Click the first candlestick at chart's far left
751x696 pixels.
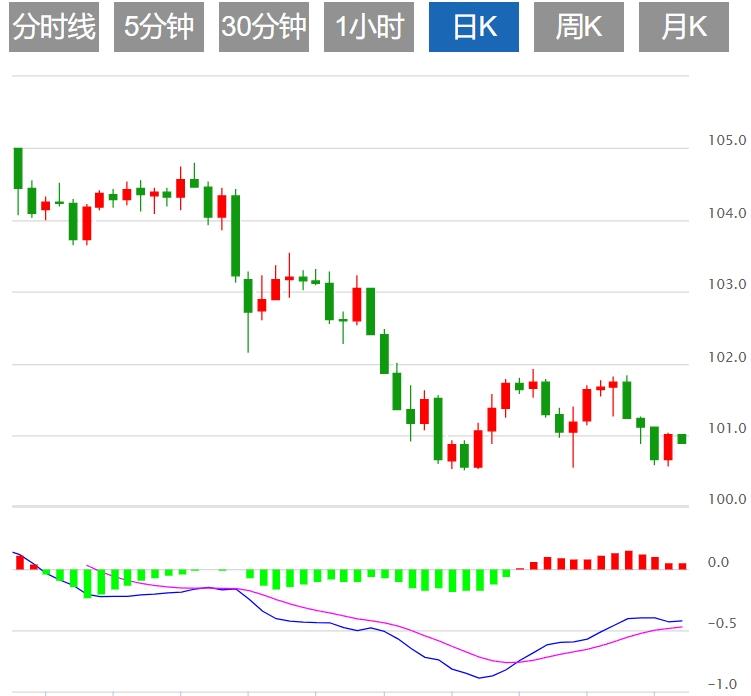click(18, 168)
